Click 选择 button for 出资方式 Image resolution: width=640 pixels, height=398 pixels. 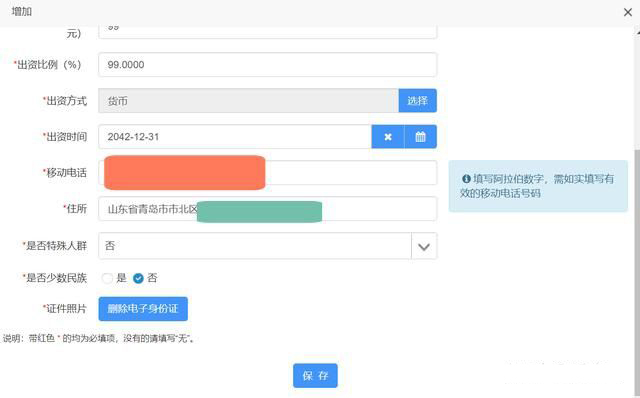(418, 100)
